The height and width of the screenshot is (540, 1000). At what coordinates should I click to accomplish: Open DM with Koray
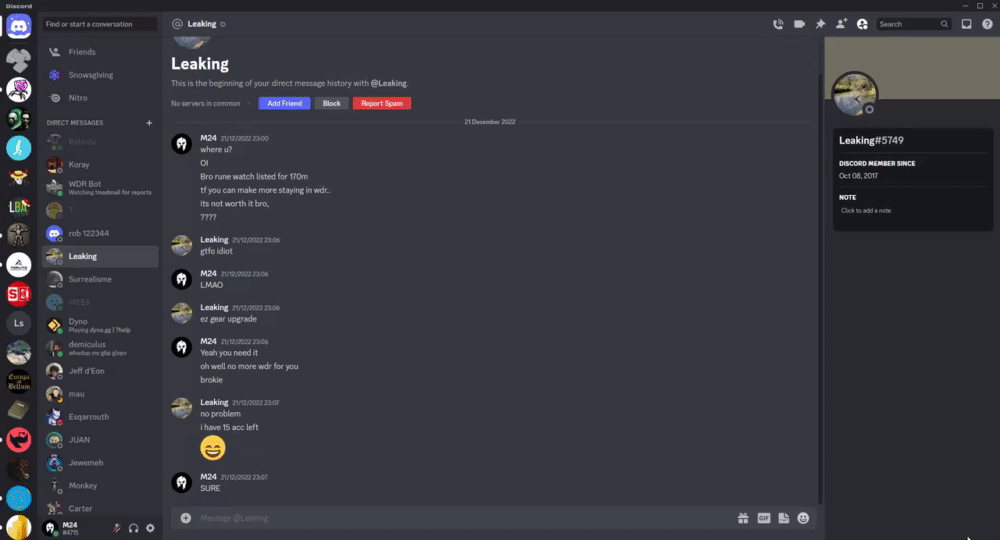coord(100,164)
